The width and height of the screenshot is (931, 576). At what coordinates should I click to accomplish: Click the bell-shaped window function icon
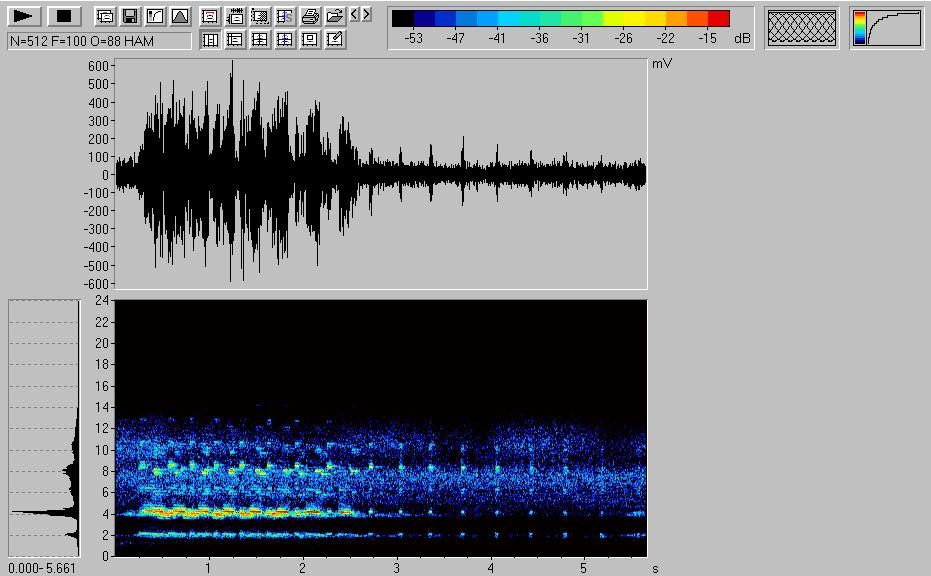(x=180, y=16)
